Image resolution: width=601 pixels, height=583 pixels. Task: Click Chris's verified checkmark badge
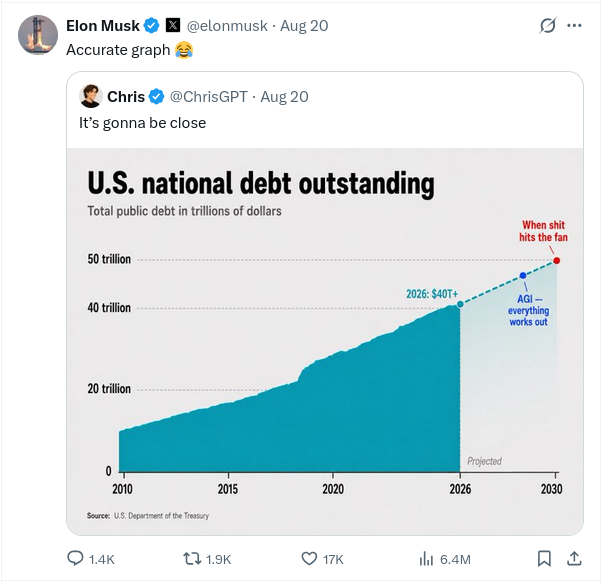(x=156, y=97)
